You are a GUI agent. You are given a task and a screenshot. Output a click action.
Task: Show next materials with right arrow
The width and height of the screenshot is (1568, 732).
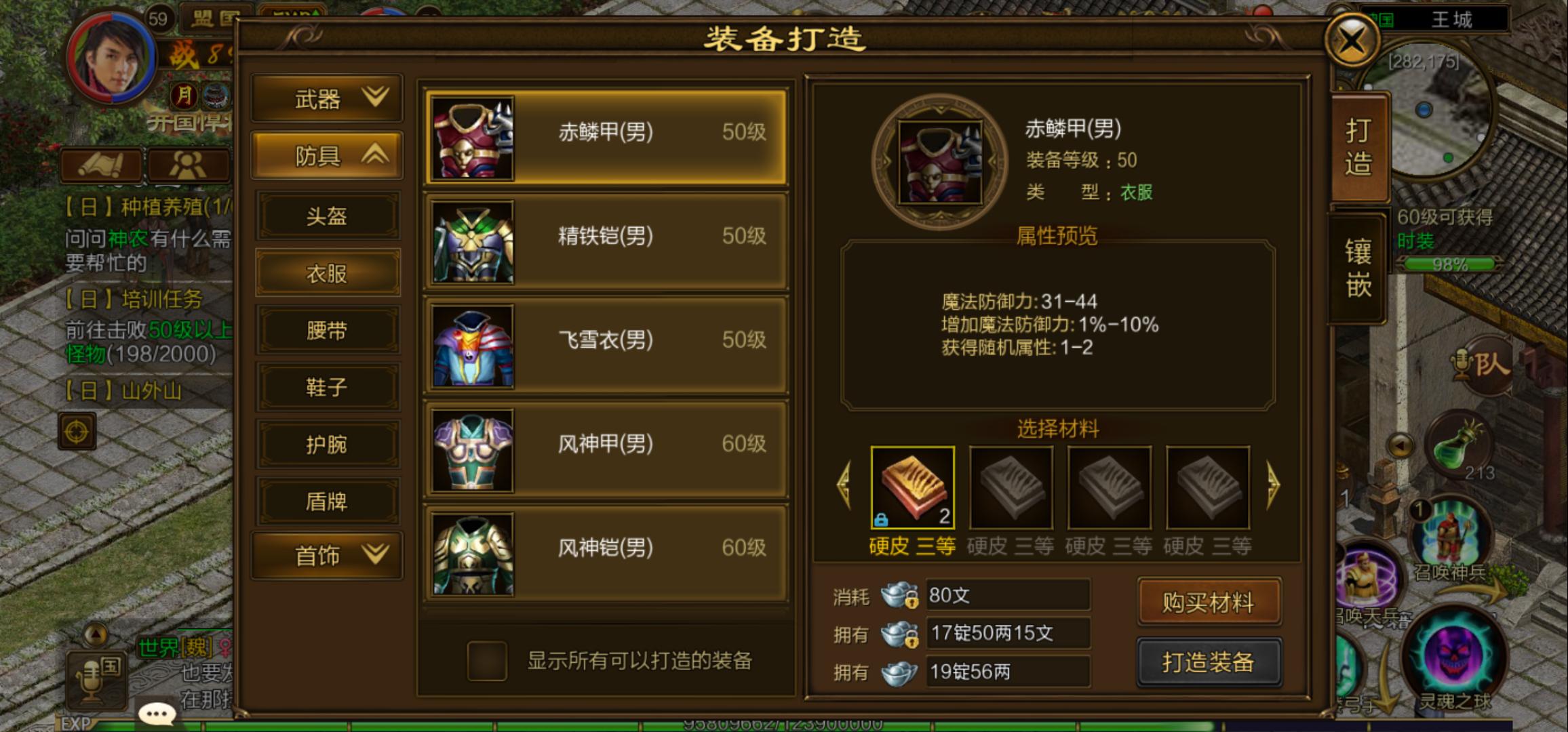(1273, 485)
